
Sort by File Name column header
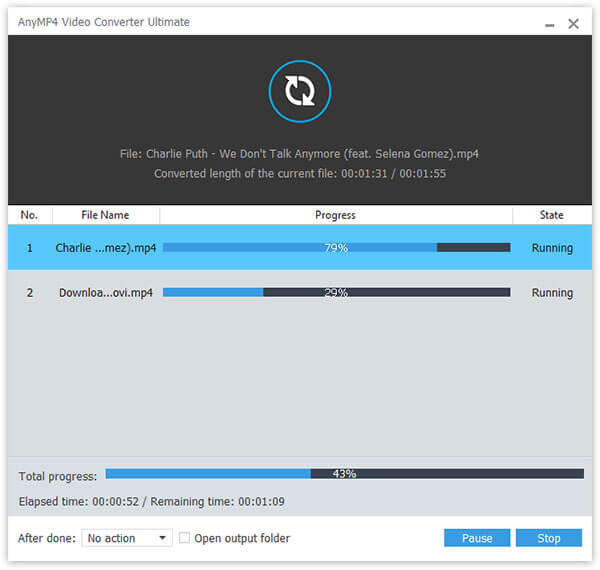click(106, 215)
